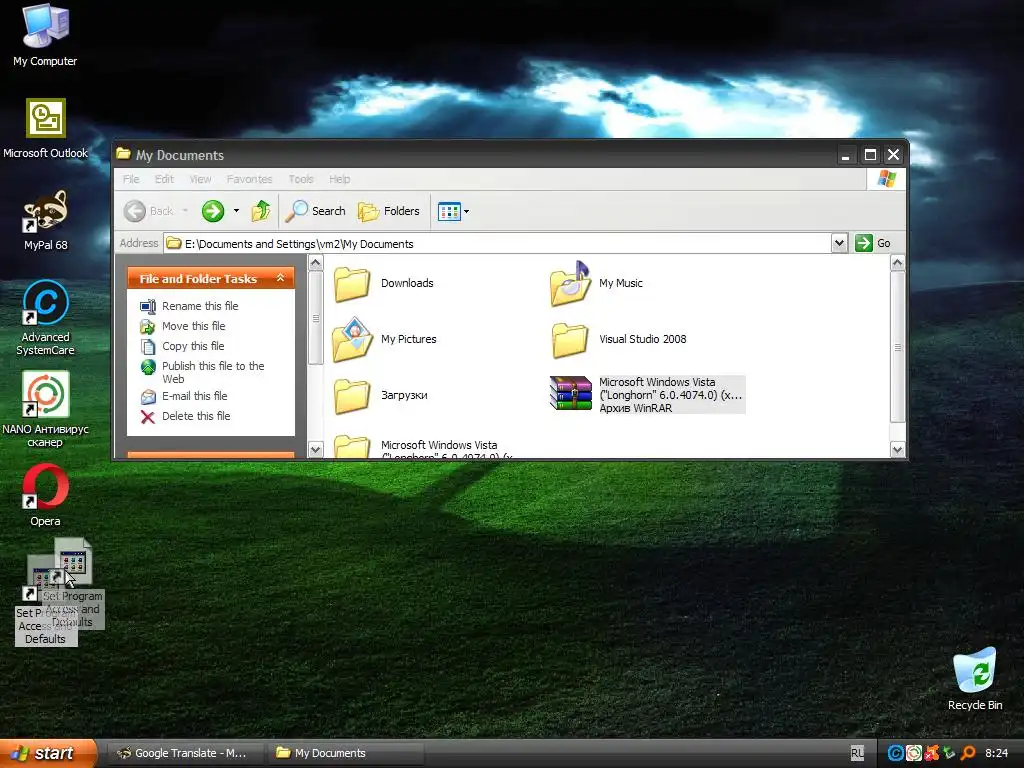Select the partially visible Windows Vista Longhorn folder

click(423, 447)
